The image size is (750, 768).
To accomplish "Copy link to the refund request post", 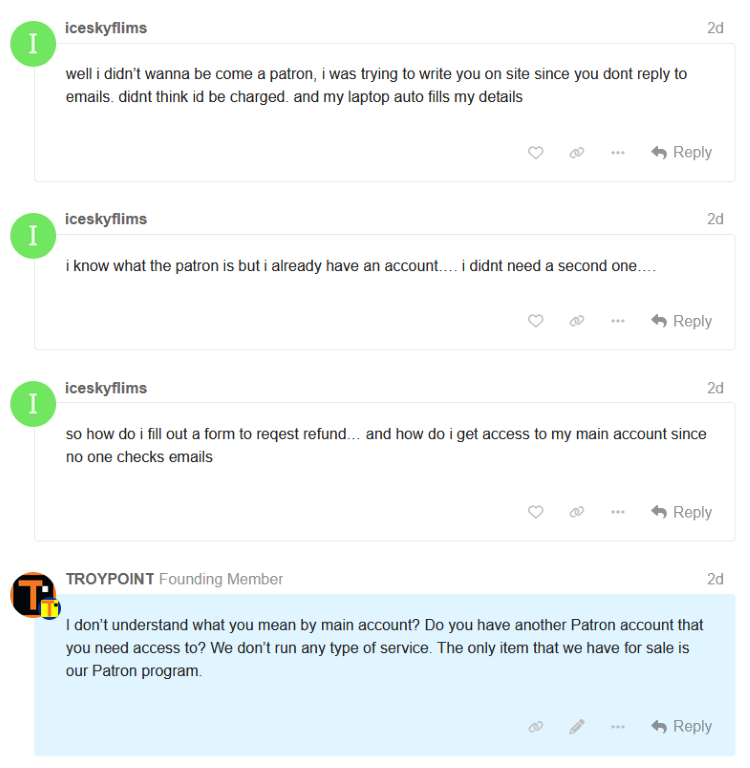I will click(x=577, y=512).
